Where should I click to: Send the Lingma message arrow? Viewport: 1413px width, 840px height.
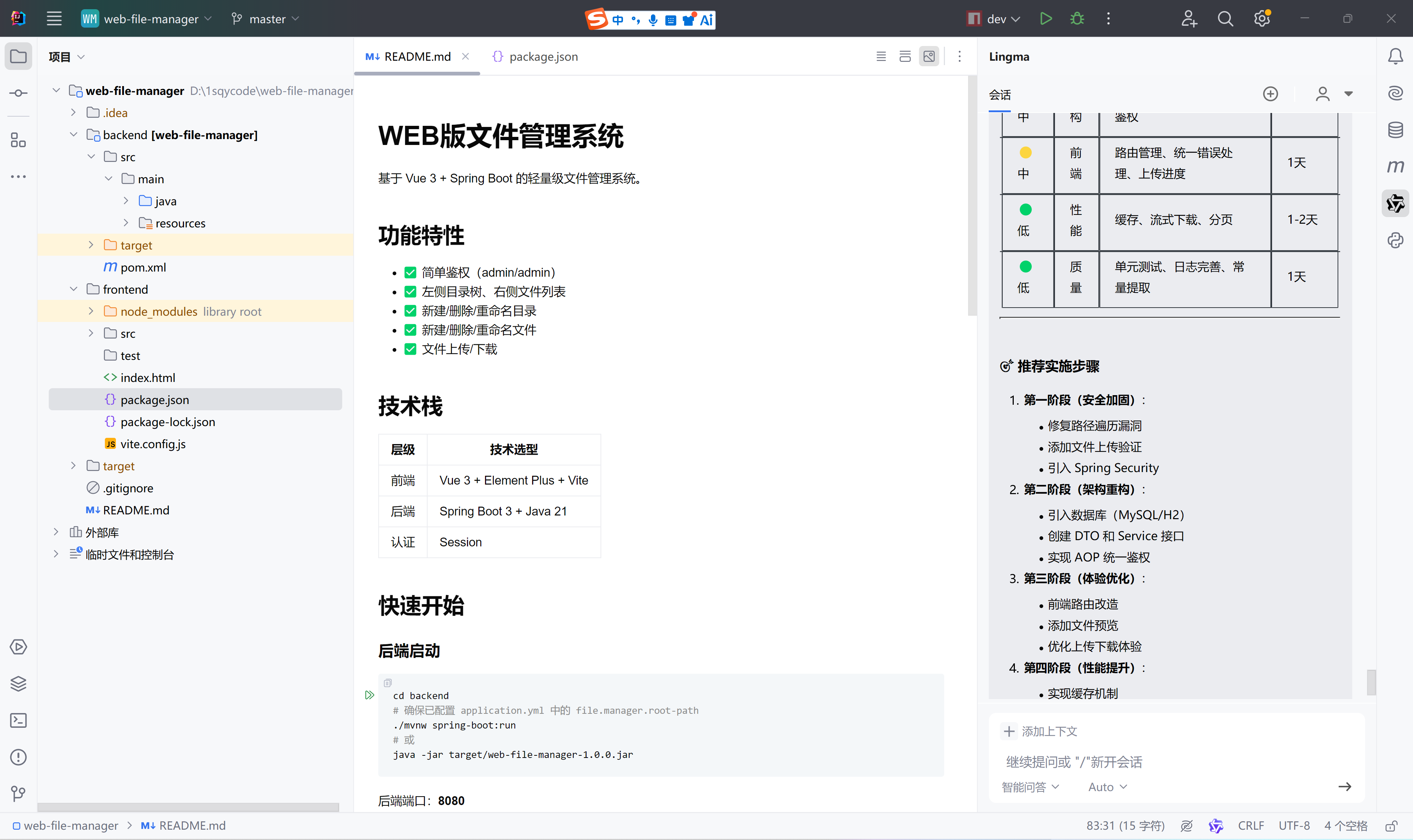tap(1345, 787)
